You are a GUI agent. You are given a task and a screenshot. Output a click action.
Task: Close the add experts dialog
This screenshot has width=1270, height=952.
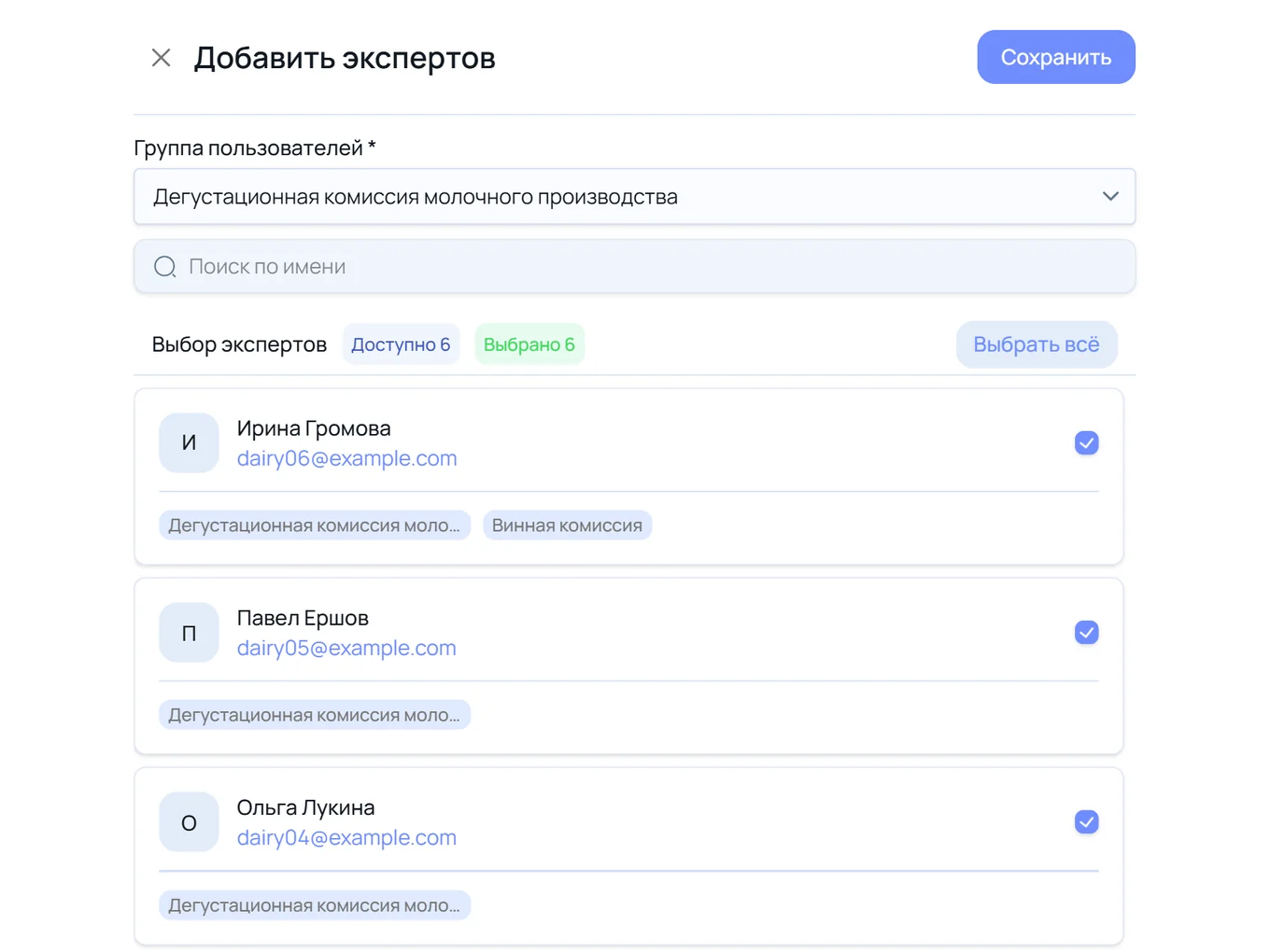tap(161, 58)
